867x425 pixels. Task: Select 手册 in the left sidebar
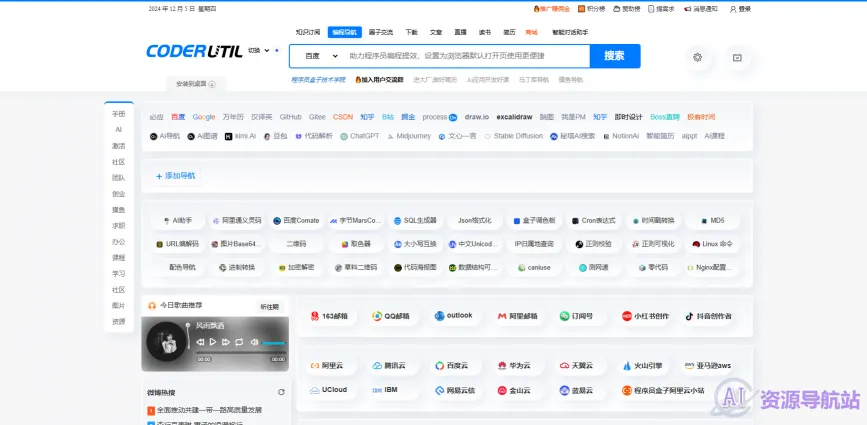tap(119, 114)
